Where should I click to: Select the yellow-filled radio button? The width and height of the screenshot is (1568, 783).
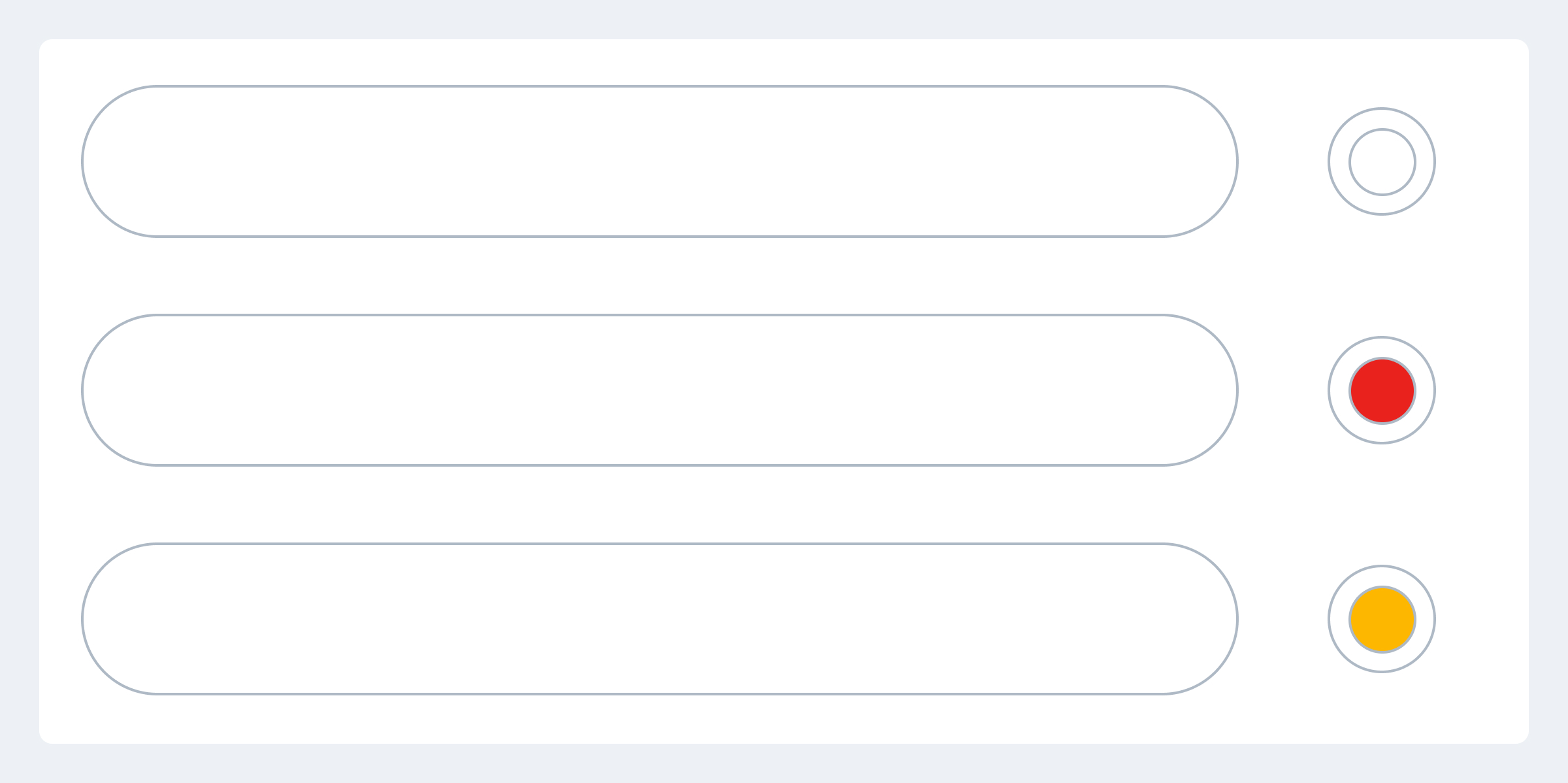tap(1382, 619)
